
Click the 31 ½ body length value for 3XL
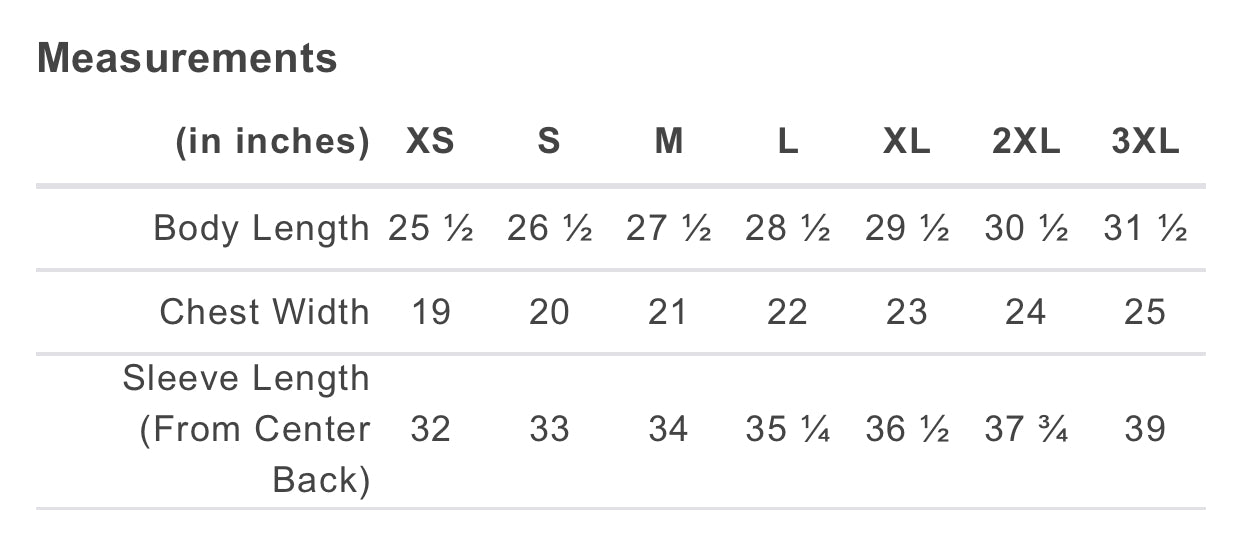pos(1145,229)
